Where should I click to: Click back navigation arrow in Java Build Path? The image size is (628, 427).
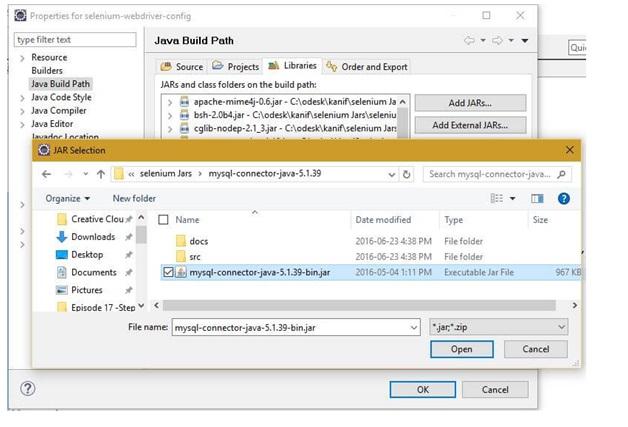pyautogui.click(x=469, y=40)
